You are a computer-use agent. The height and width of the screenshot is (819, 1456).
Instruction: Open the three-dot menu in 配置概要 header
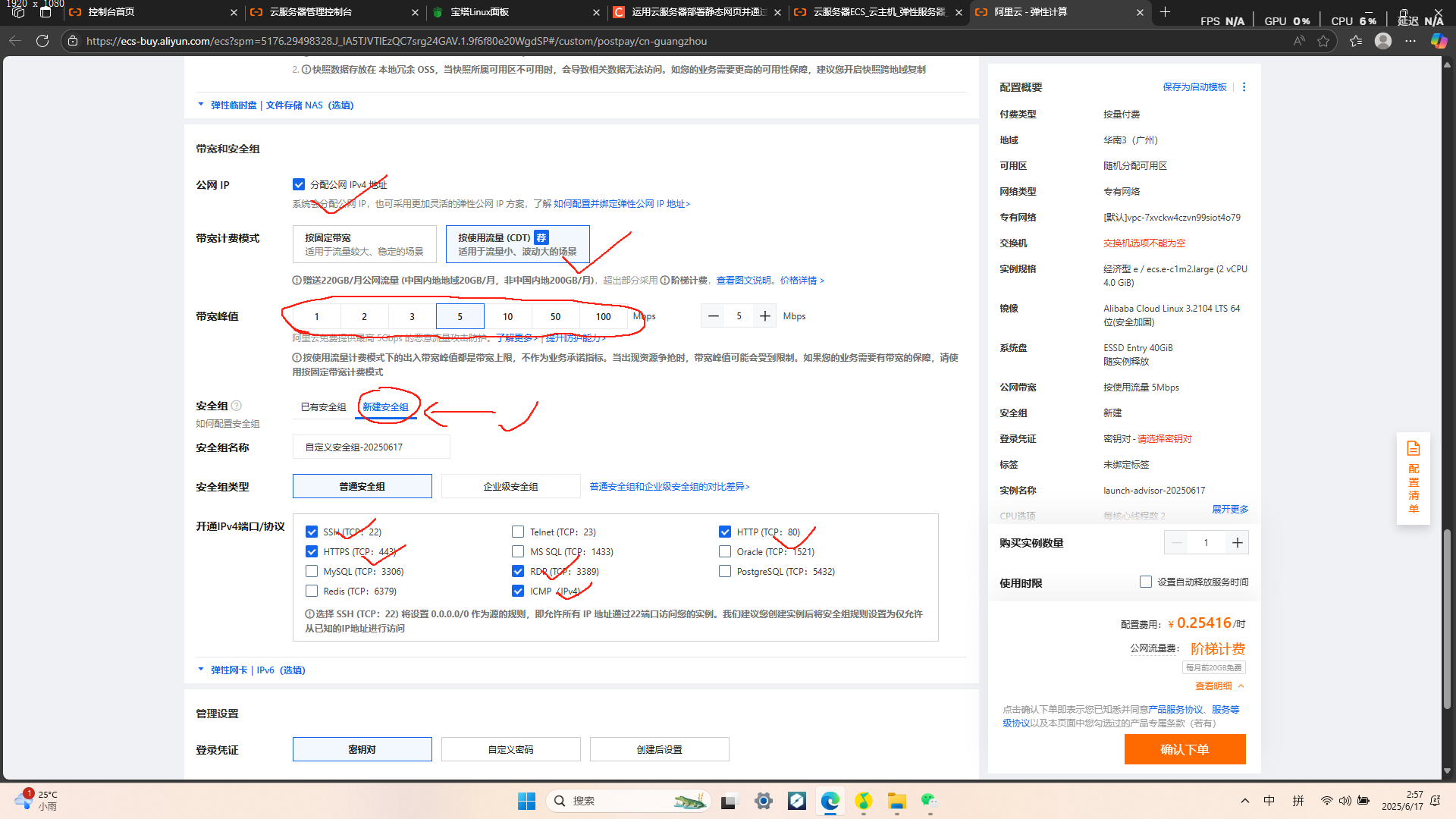[x=1244, y=87]
